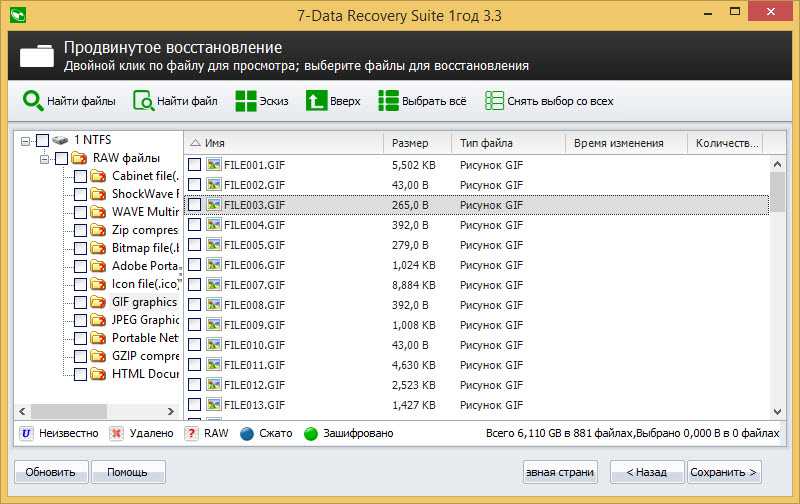Go up with the Вверх icon
Viewport: 800px width, 504px height.
click(316, 100)
